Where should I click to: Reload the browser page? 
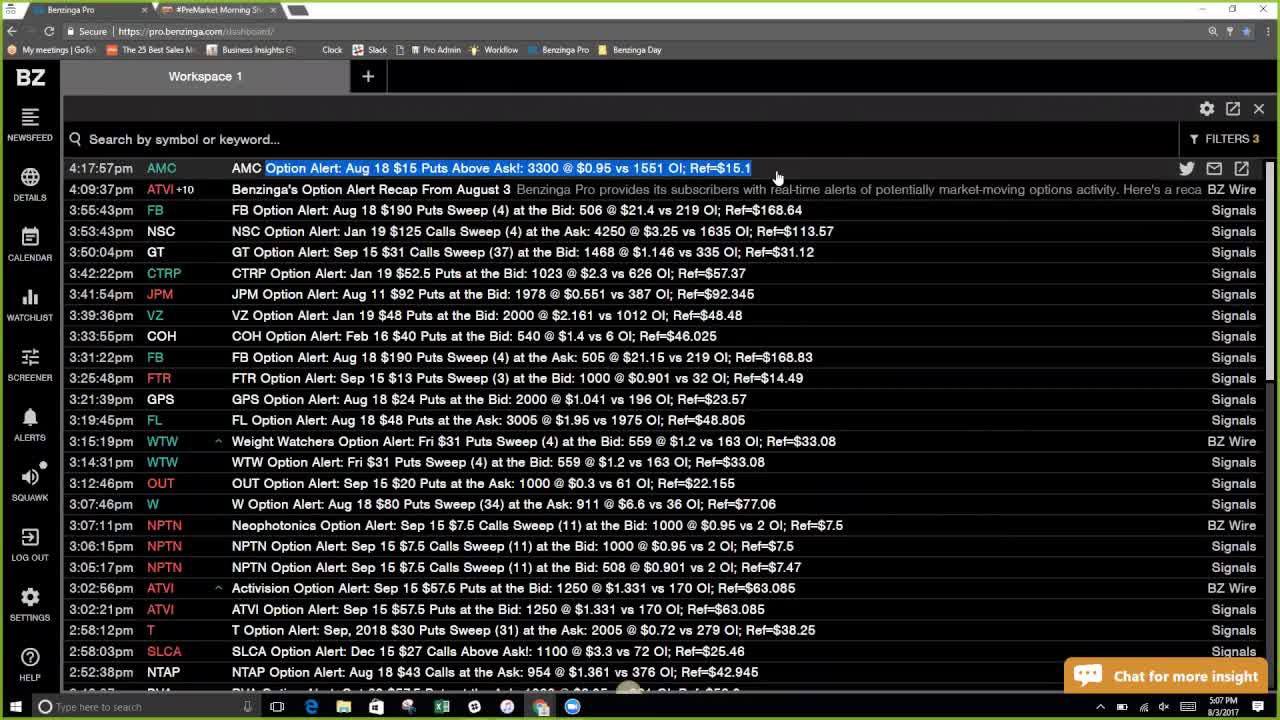point(49,31)
